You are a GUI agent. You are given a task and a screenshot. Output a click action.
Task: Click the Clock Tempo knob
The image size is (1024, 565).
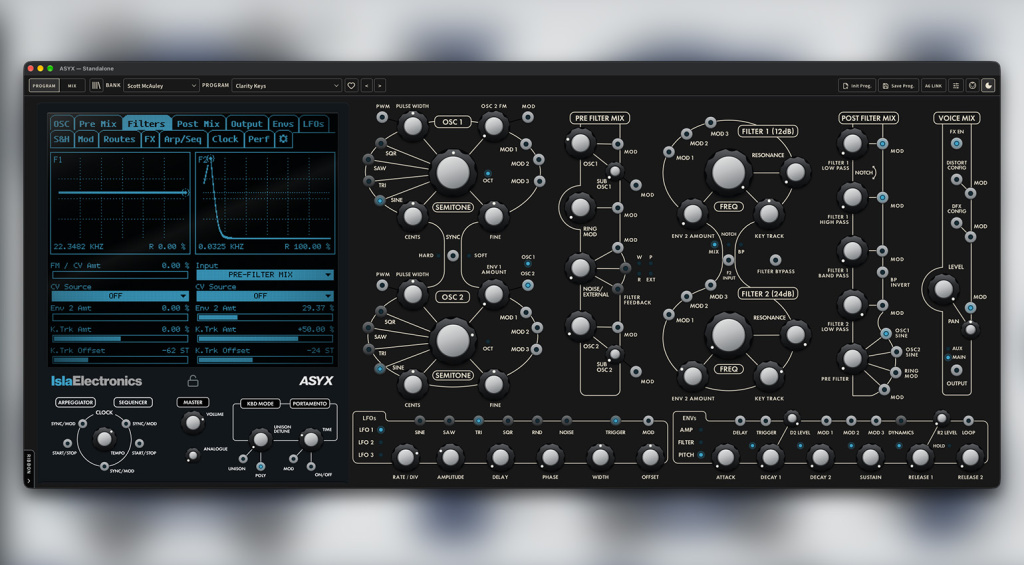click(104, 438)
